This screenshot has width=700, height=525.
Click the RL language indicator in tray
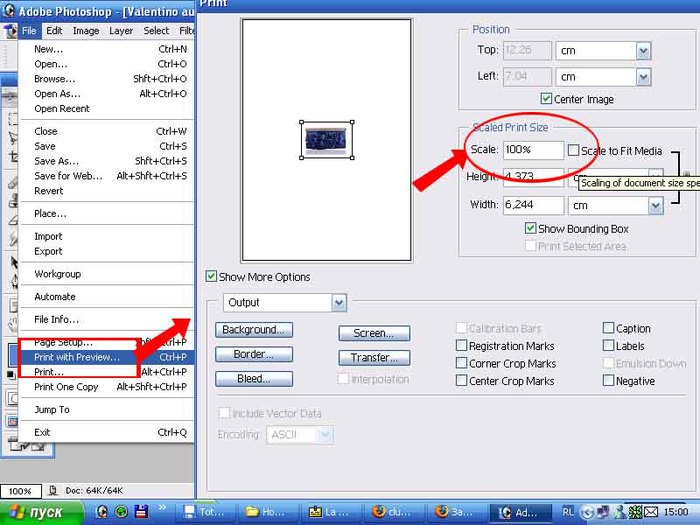click(568, 512)
